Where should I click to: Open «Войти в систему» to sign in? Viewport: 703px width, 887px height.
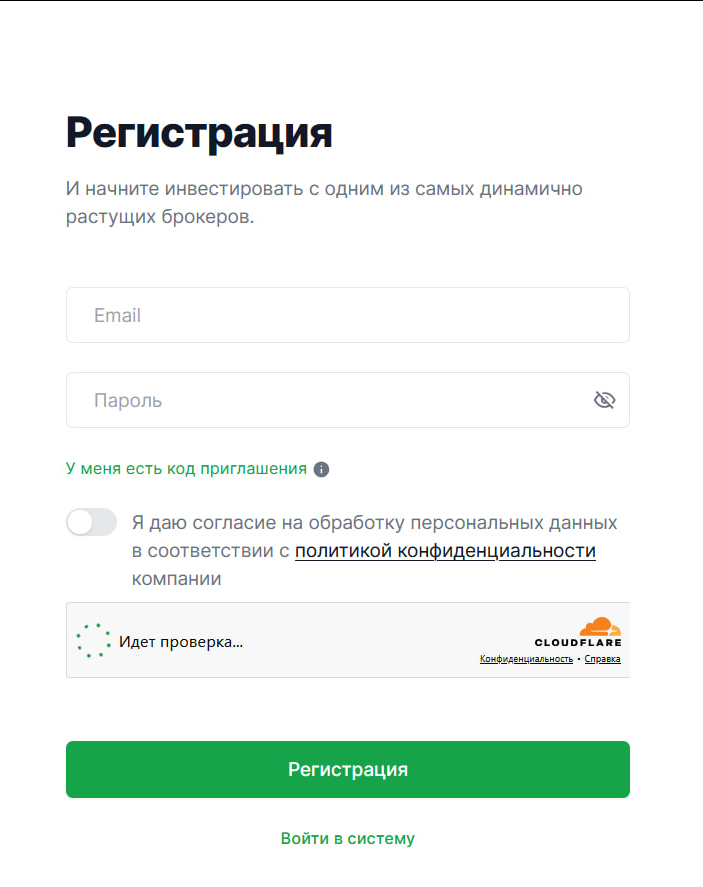(x=348, y=838)
